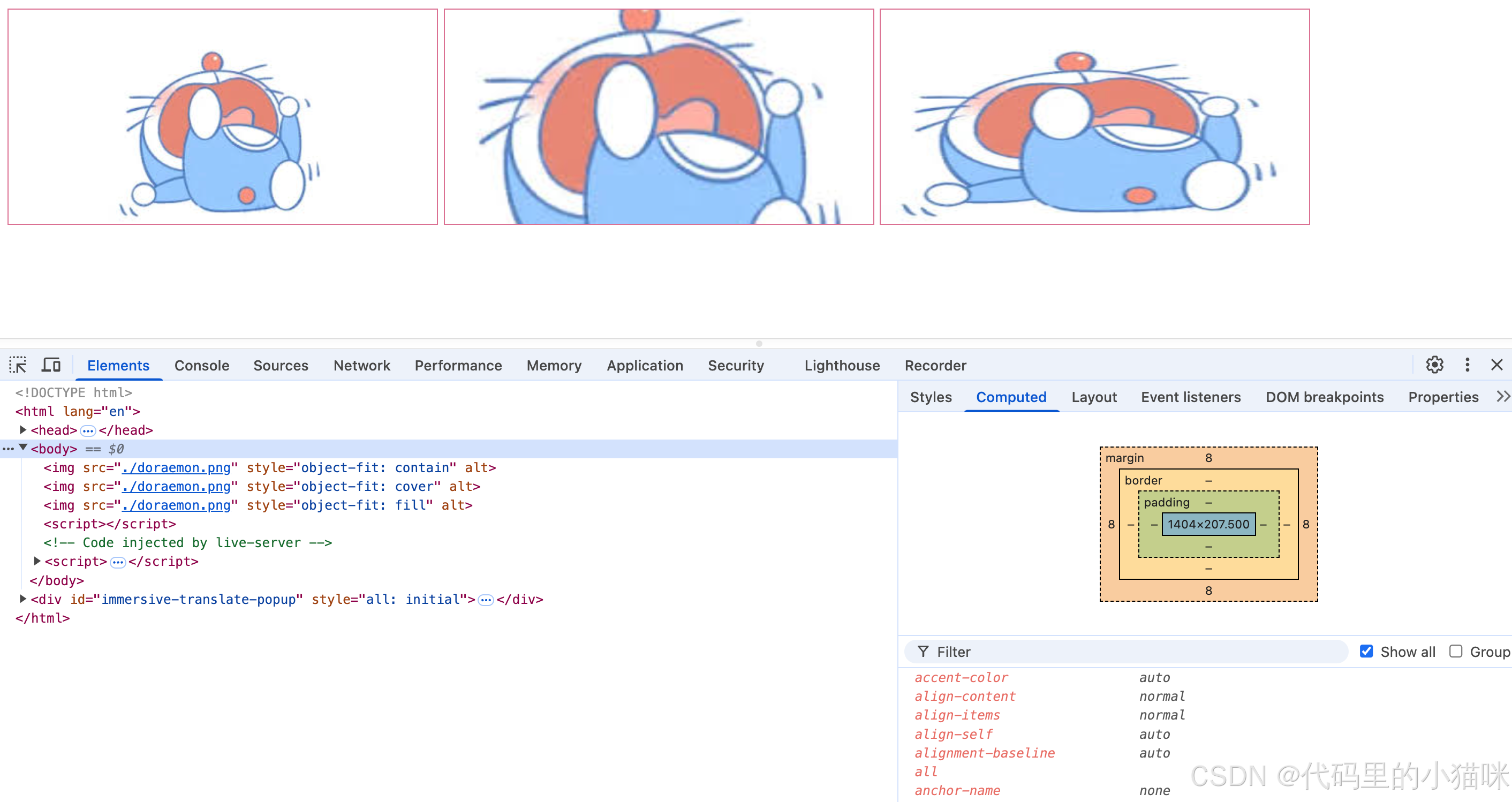Close the DevTools panel
This screenshot has width=1512, height=802.
point(1496,365)
